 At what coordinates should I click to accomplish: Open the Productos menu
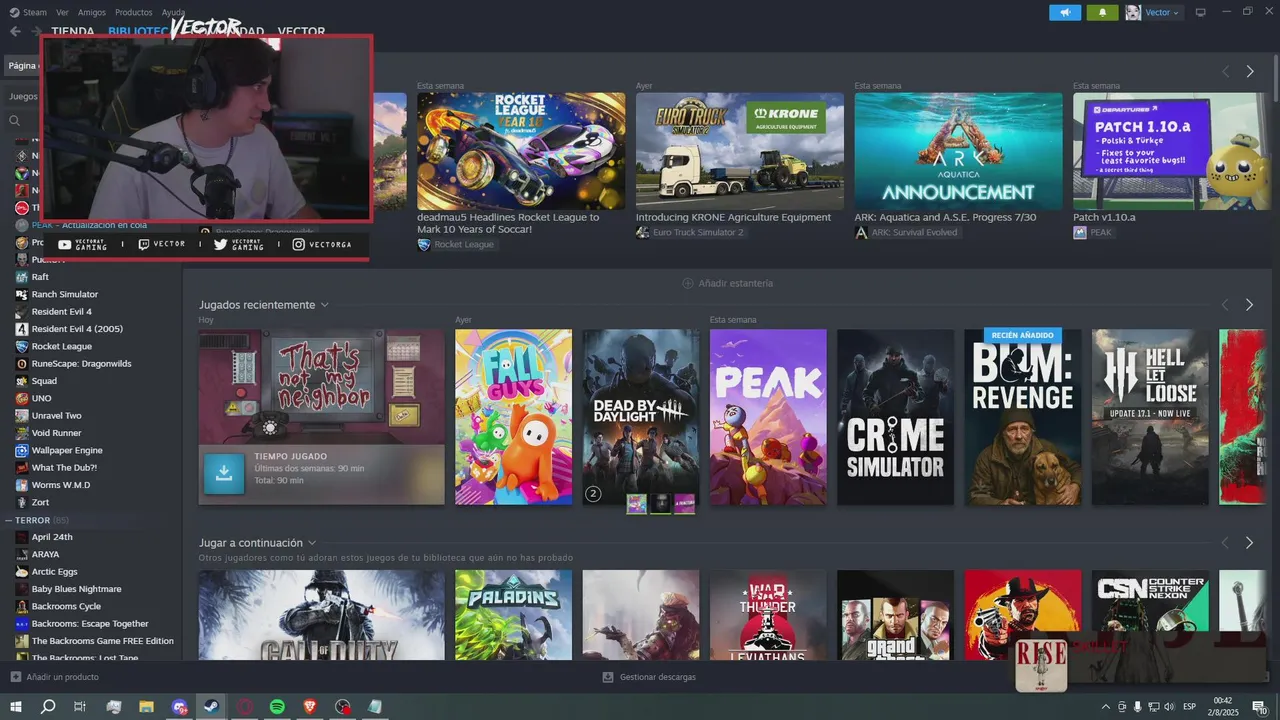tap(134, 12)
